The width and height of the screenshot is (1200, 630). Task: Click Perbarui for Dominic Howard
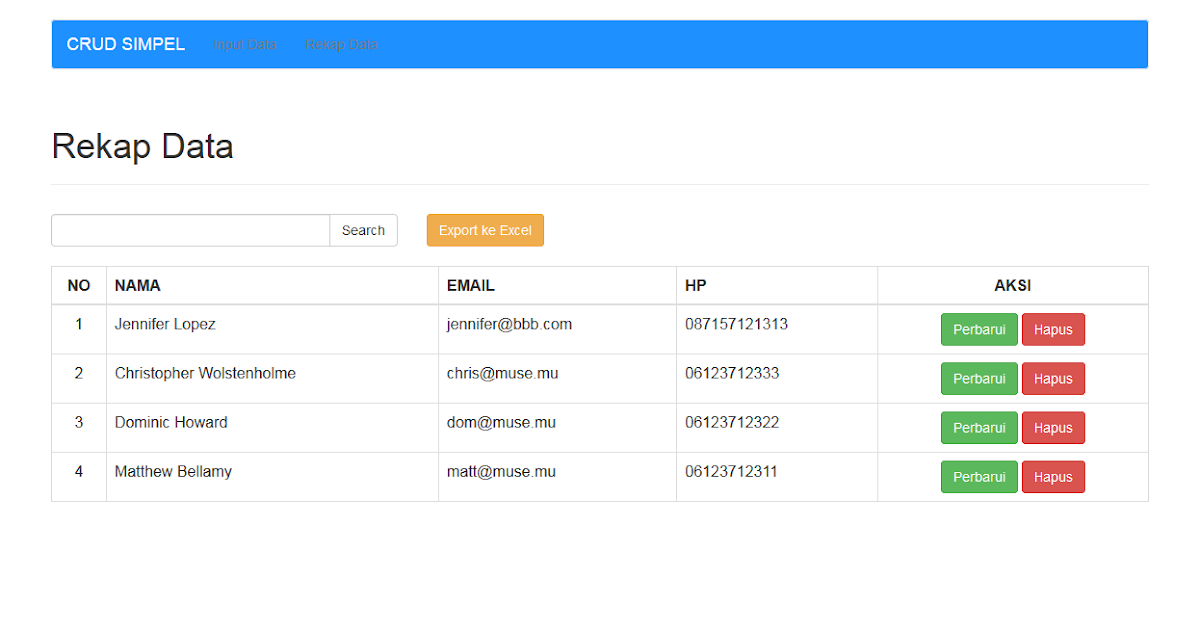(978, 427)
